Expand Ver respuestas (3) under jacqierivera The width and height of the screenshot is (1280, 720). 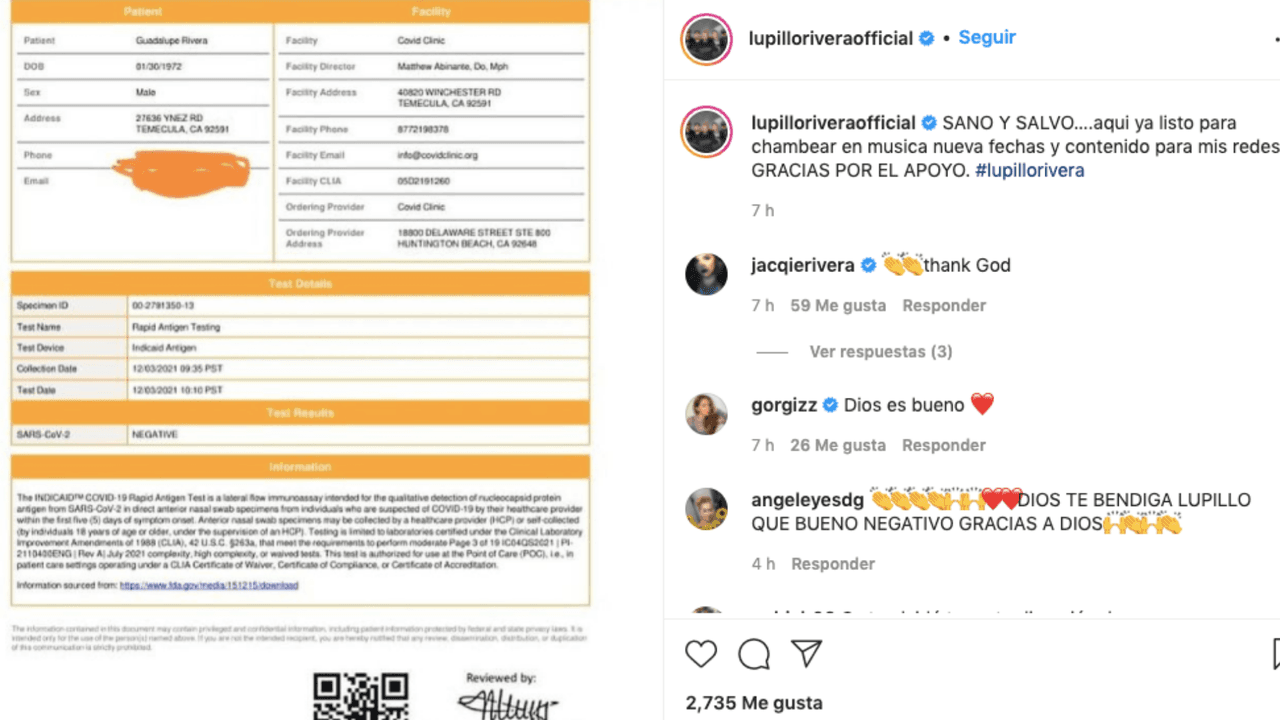click(881, 352)
